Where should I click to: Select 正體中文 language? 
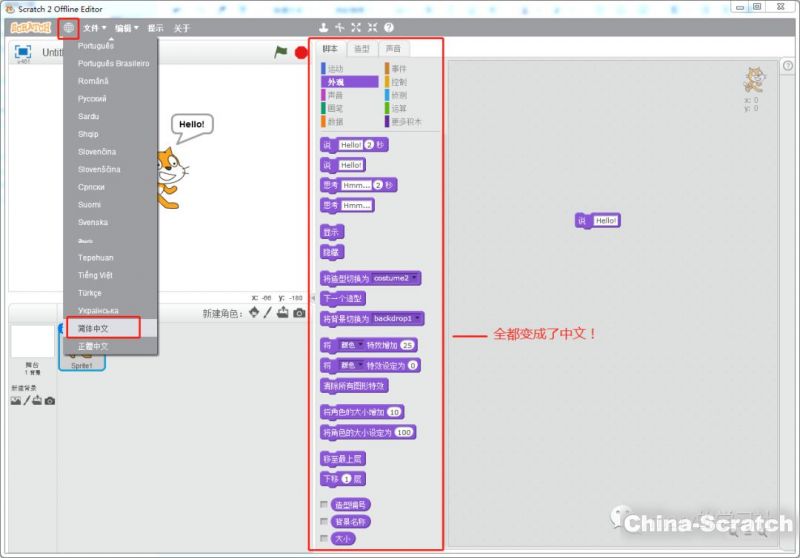[x=110, y=346]
